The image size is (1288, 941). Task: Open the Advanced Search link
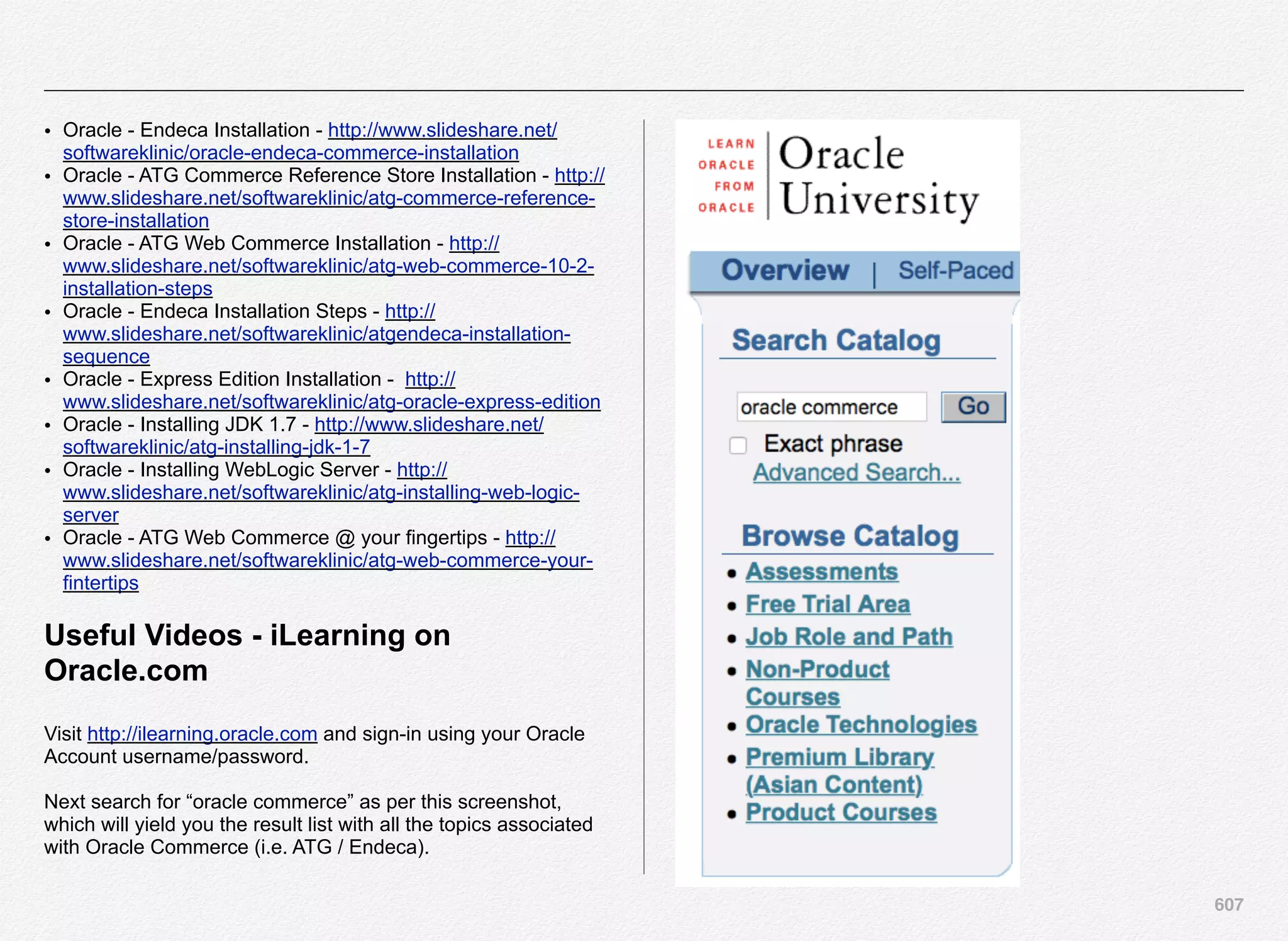tap(857, 472)
